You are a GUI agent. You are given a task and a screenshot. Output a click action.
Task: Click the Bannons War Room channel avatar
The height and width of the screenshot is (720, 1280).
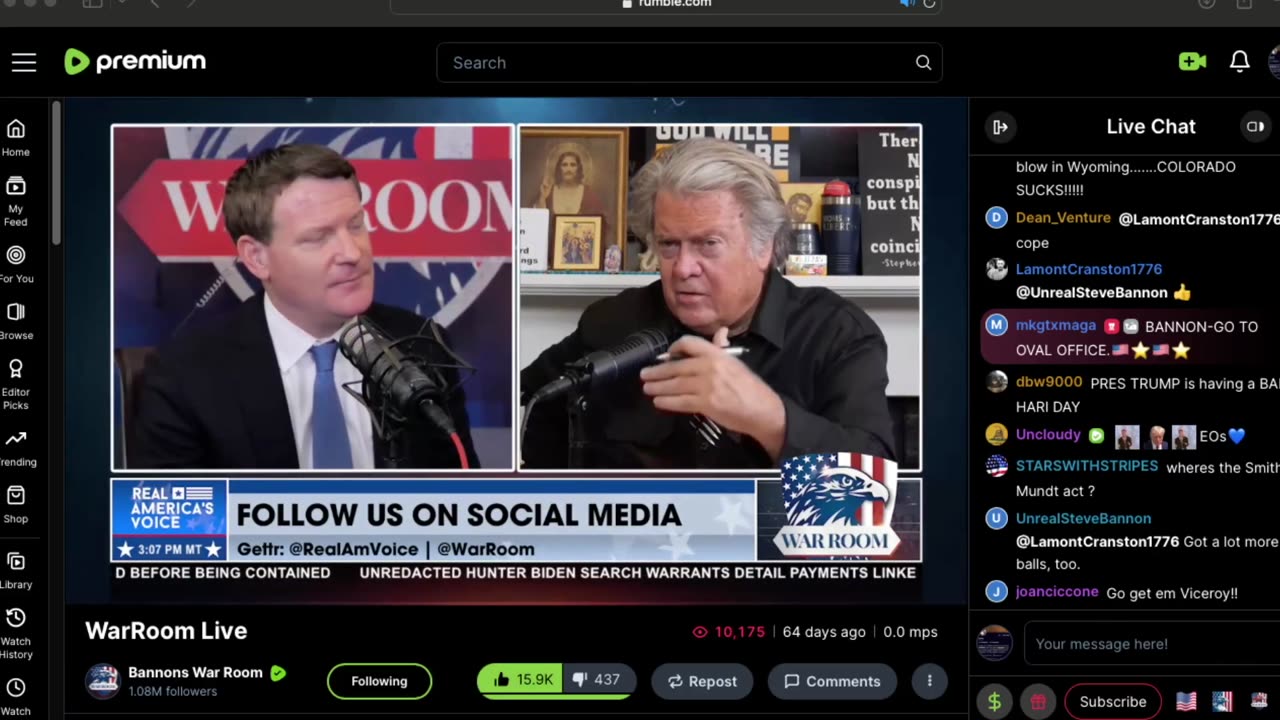(102, 681)
